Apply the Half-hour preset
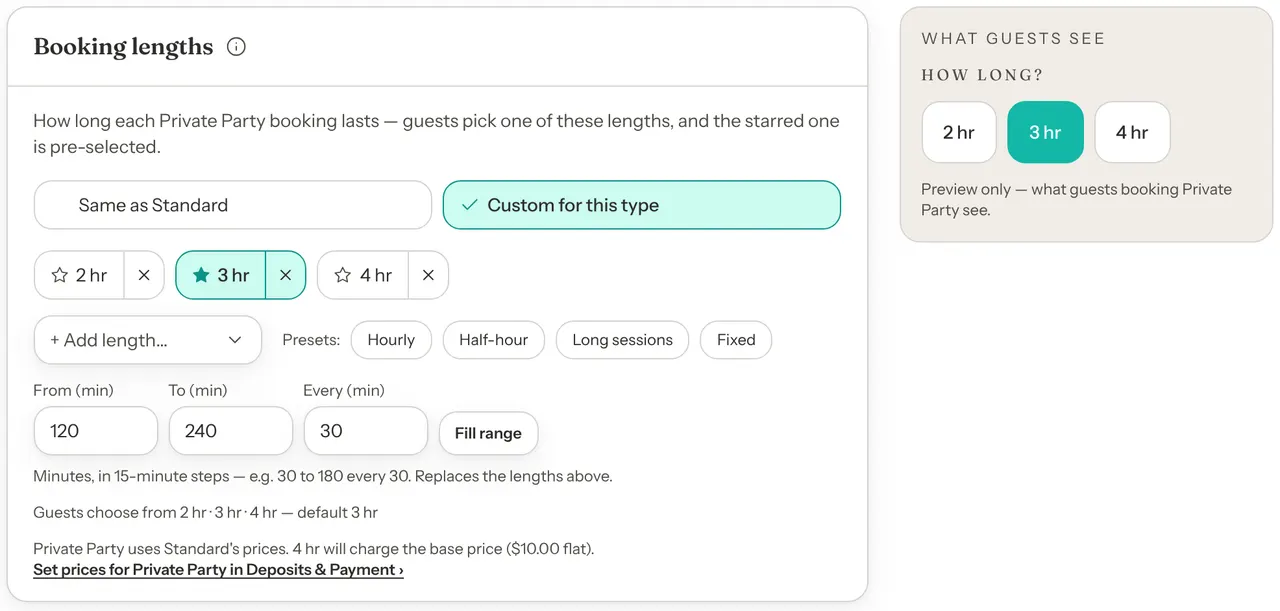 coord(494,340)
